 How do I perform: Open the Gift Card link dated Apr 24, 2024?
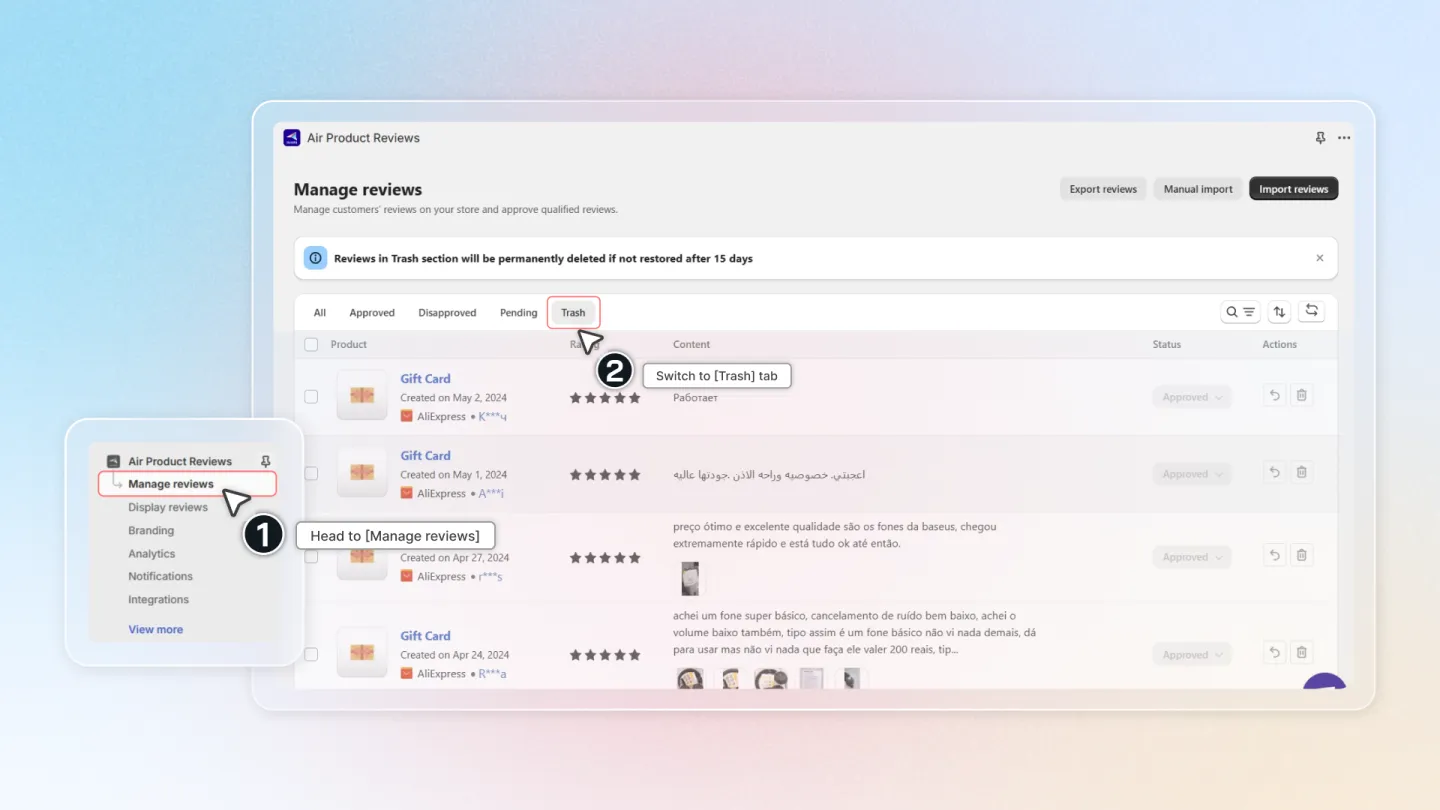(x=426, y=636)
